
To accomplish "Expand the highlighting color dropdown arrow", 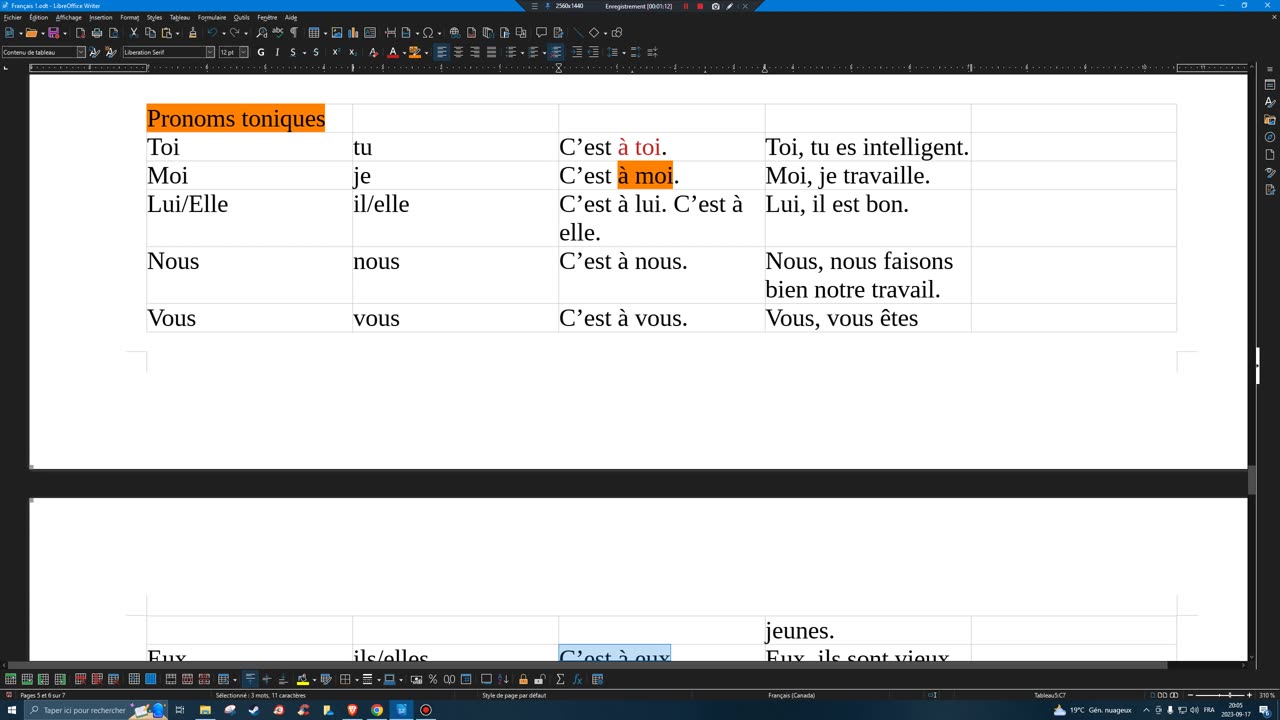I will [426, 52].
